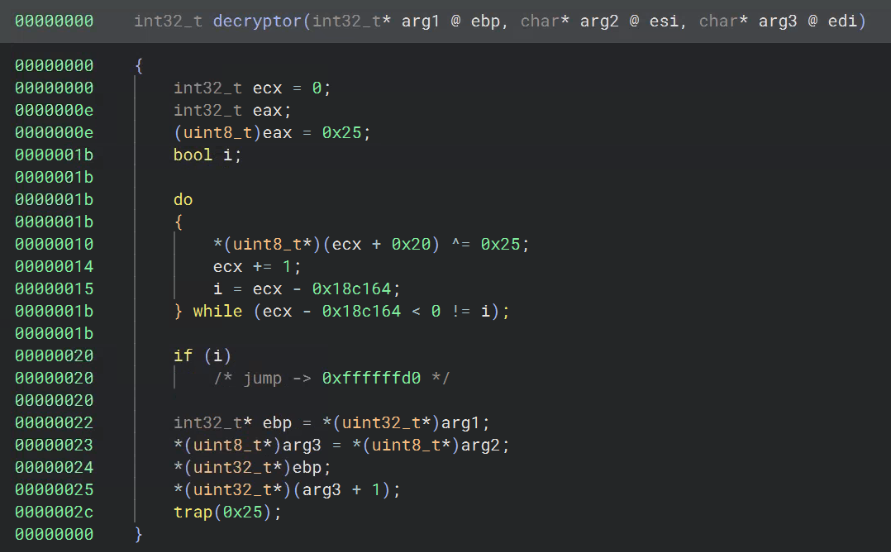
Task: Select the "arg2 @ esi" parameter in the signature
Action: (x=629, y=22)
